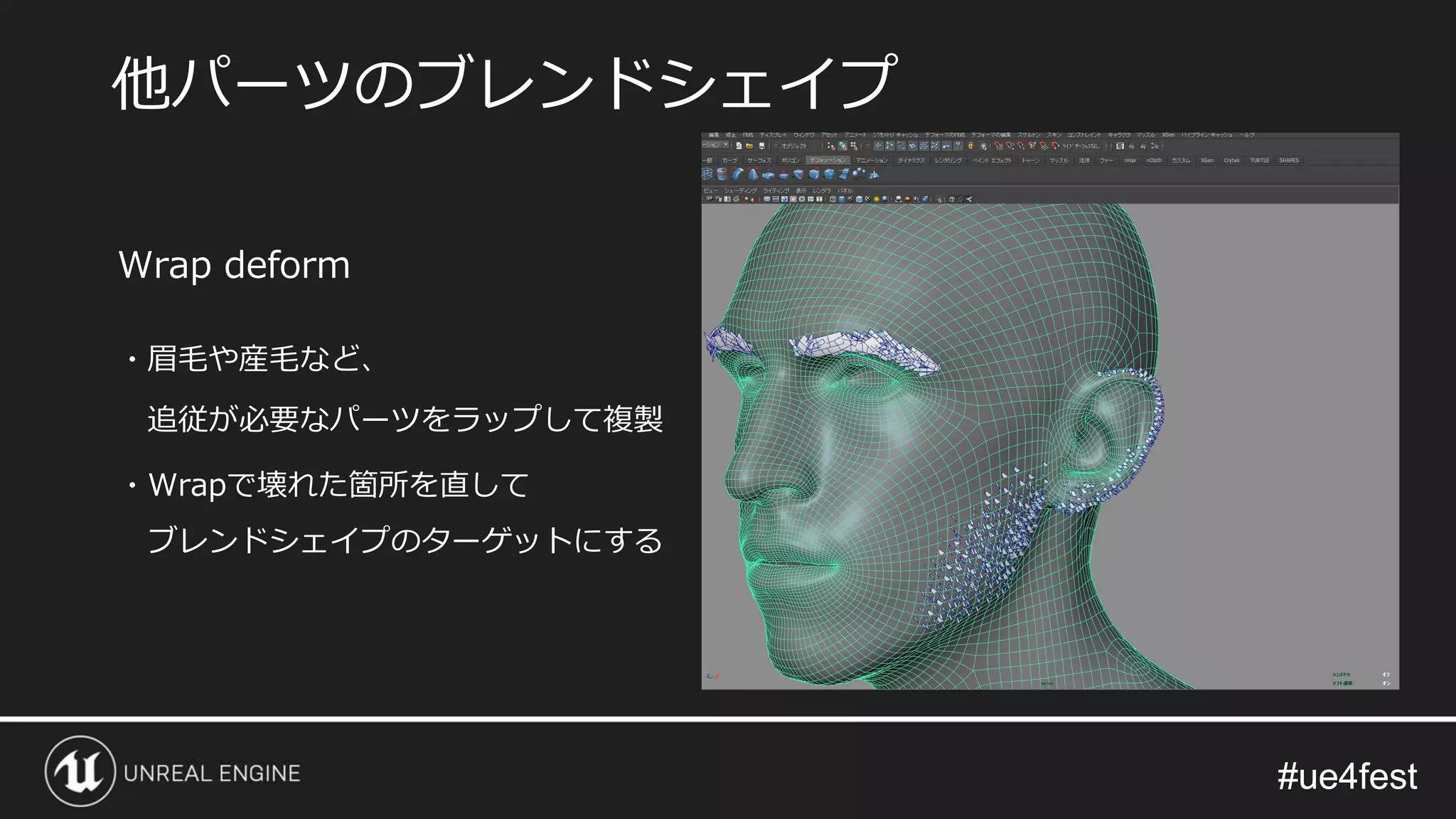Click the open scene folder icon

[749, 146]
